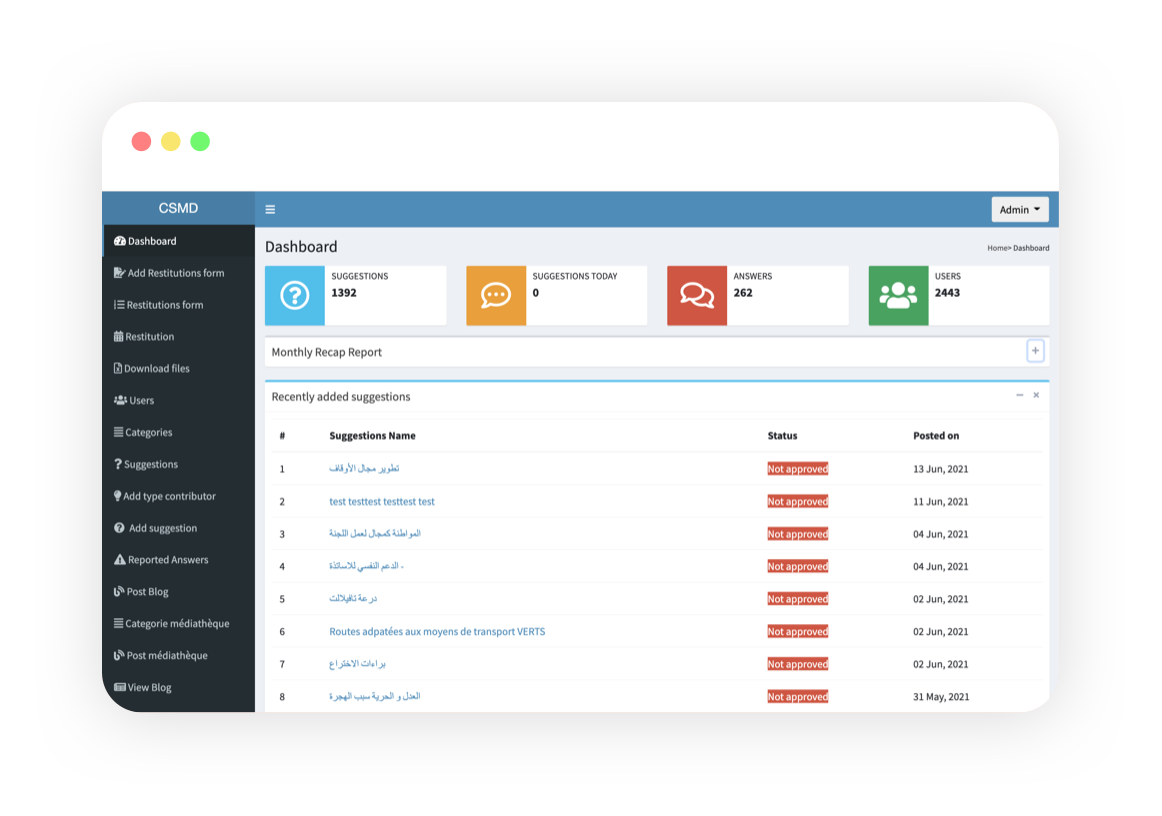Toggle closed the Recently added suggestions widget

pyautogui.click(x=1036, y=395)
